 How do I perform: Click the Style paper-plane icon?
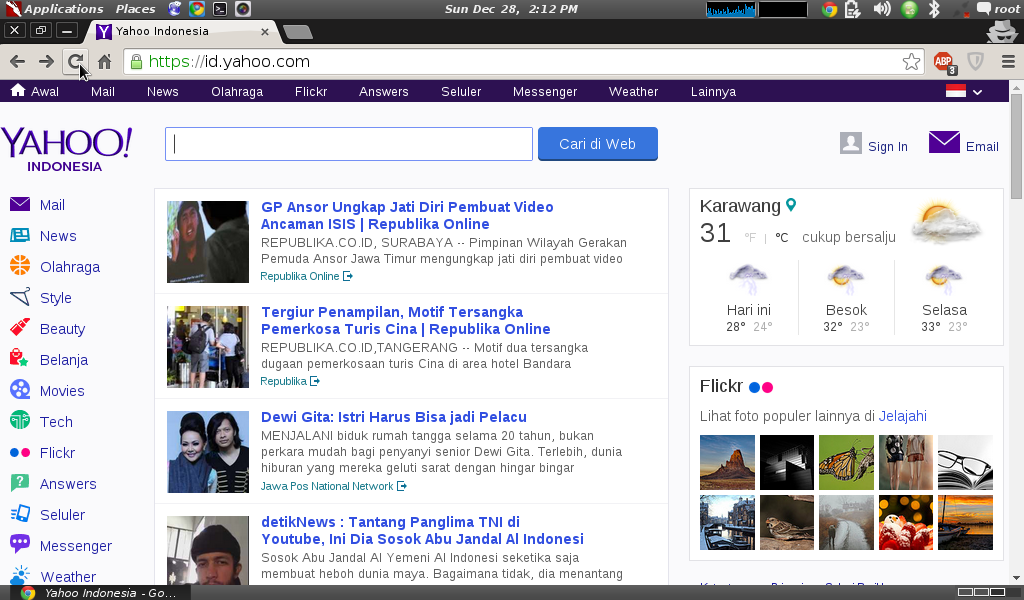[20, 297]
